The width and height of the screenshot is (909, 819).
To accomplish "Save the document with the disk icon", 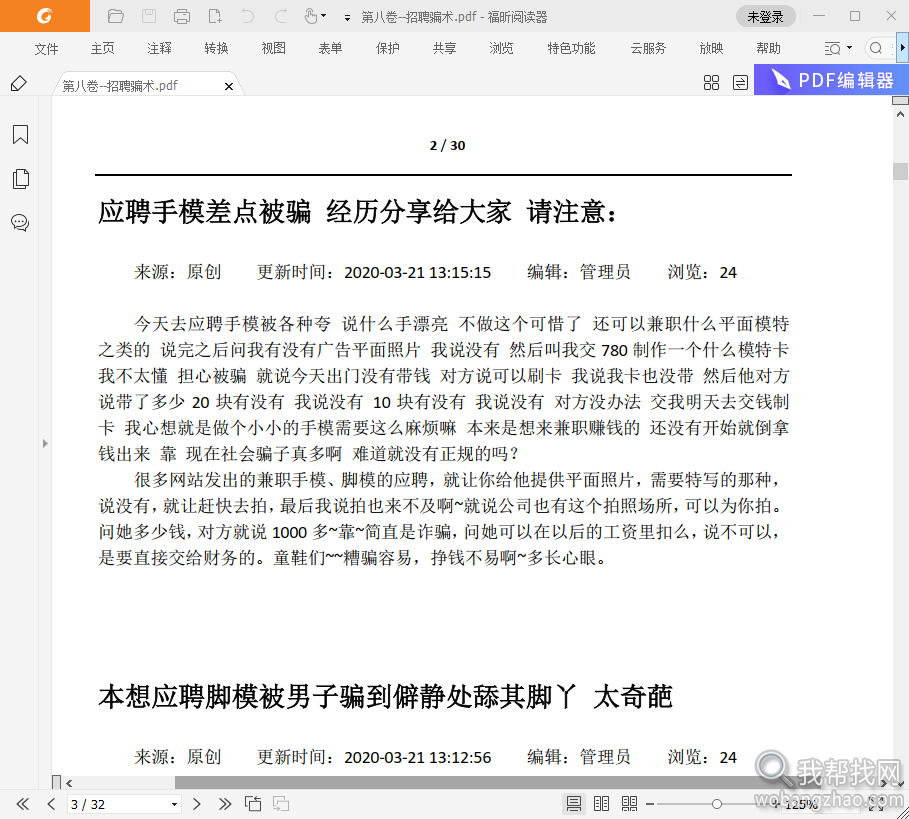I will point(149,16).
